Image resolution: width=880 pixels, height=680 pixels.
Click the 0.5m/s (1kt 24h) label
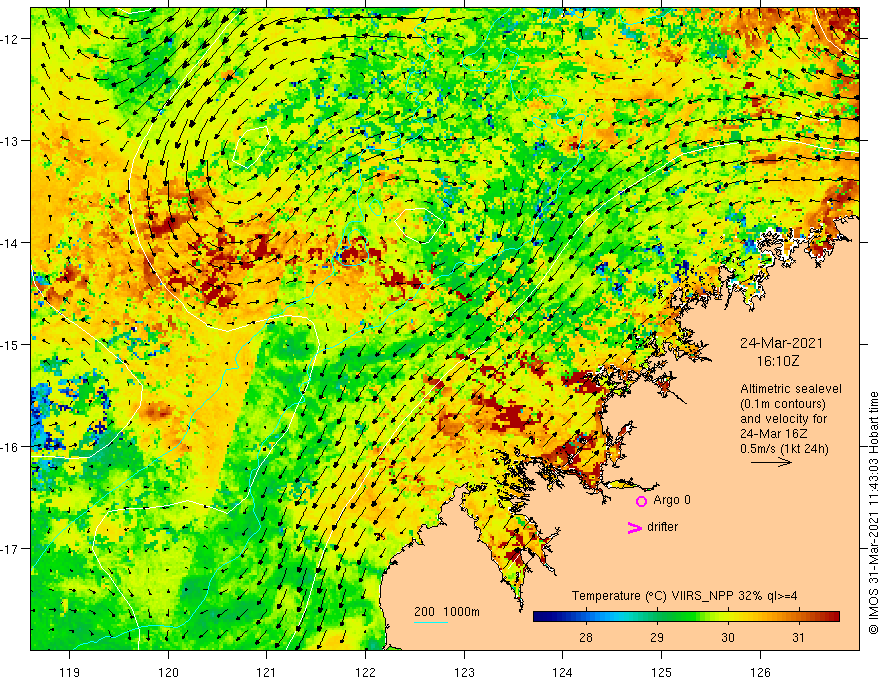tap(784, 449)
